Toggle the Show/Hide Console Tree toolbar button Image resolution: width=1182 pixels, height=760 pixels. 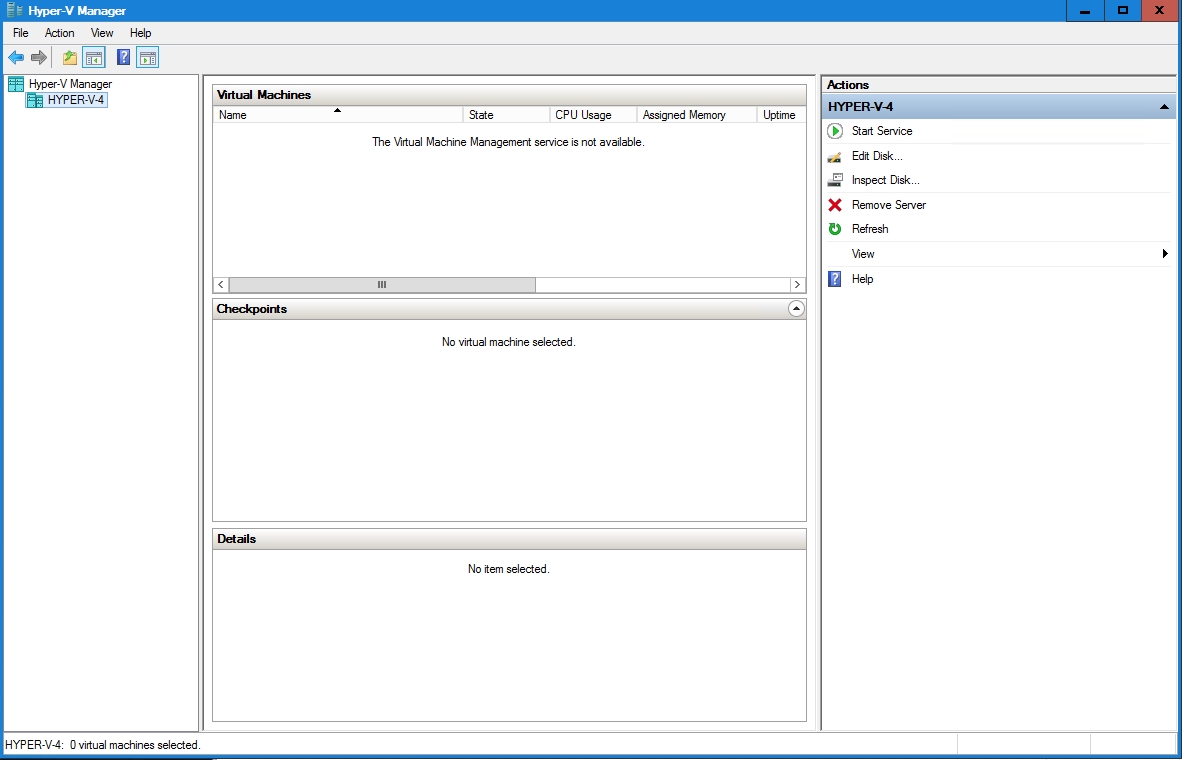[x=93, y=57]
